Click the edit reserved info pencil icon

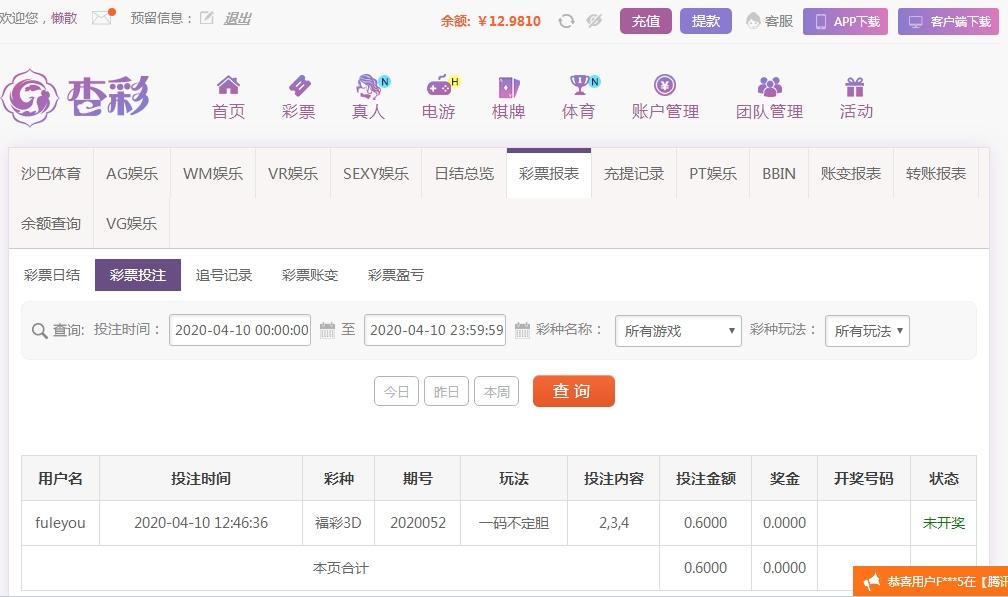pyautogui.click(x=207, y=18)
